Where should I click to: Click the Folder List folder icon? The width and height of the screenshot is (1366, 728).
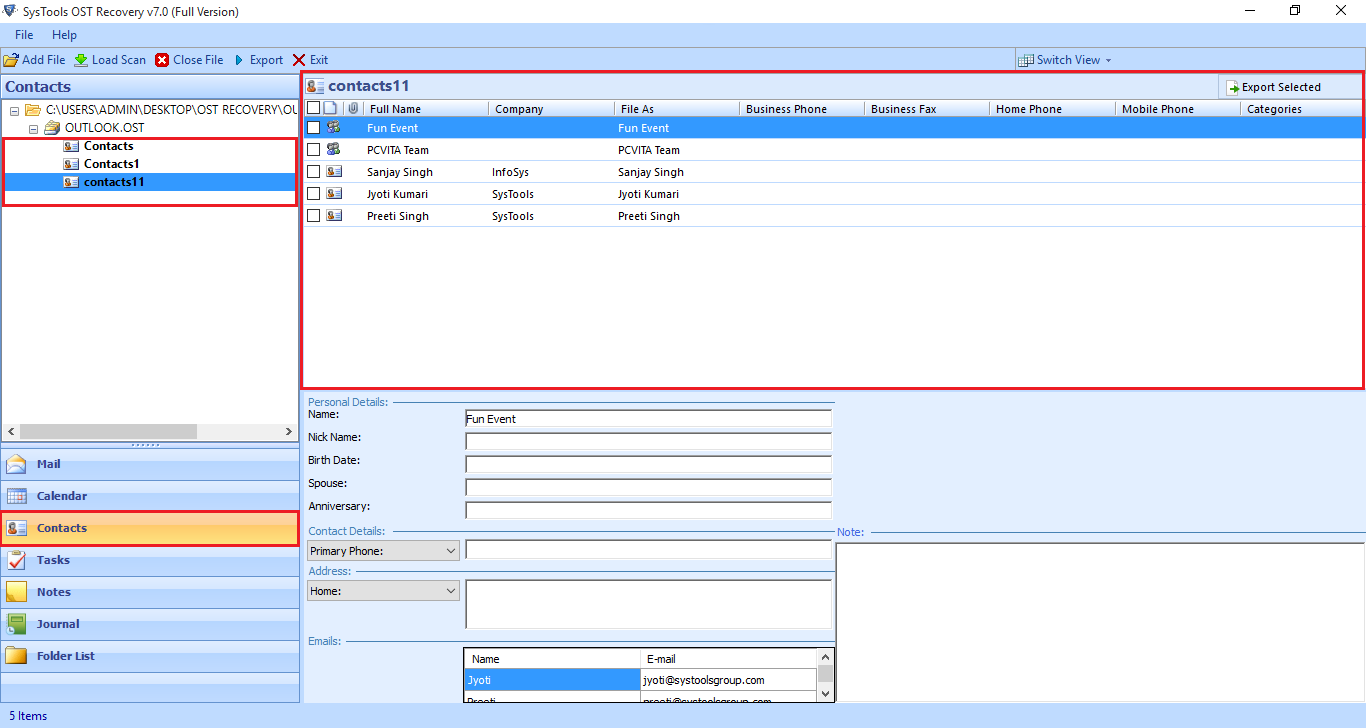[17, 656]
